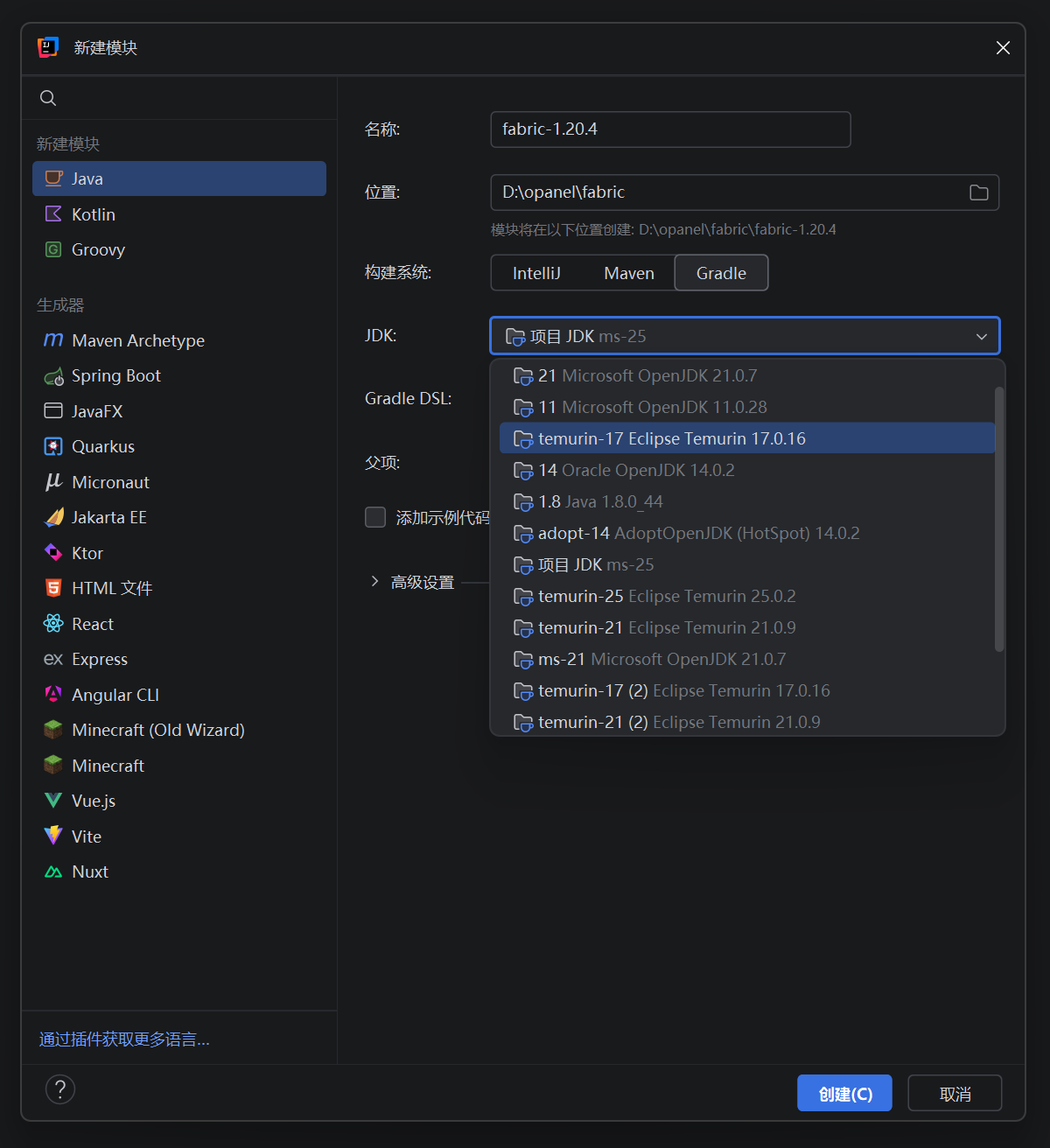Close the 新建模块 dialog
This screenshot has width=1050, height=1148.
click(x=1003, y=47)
